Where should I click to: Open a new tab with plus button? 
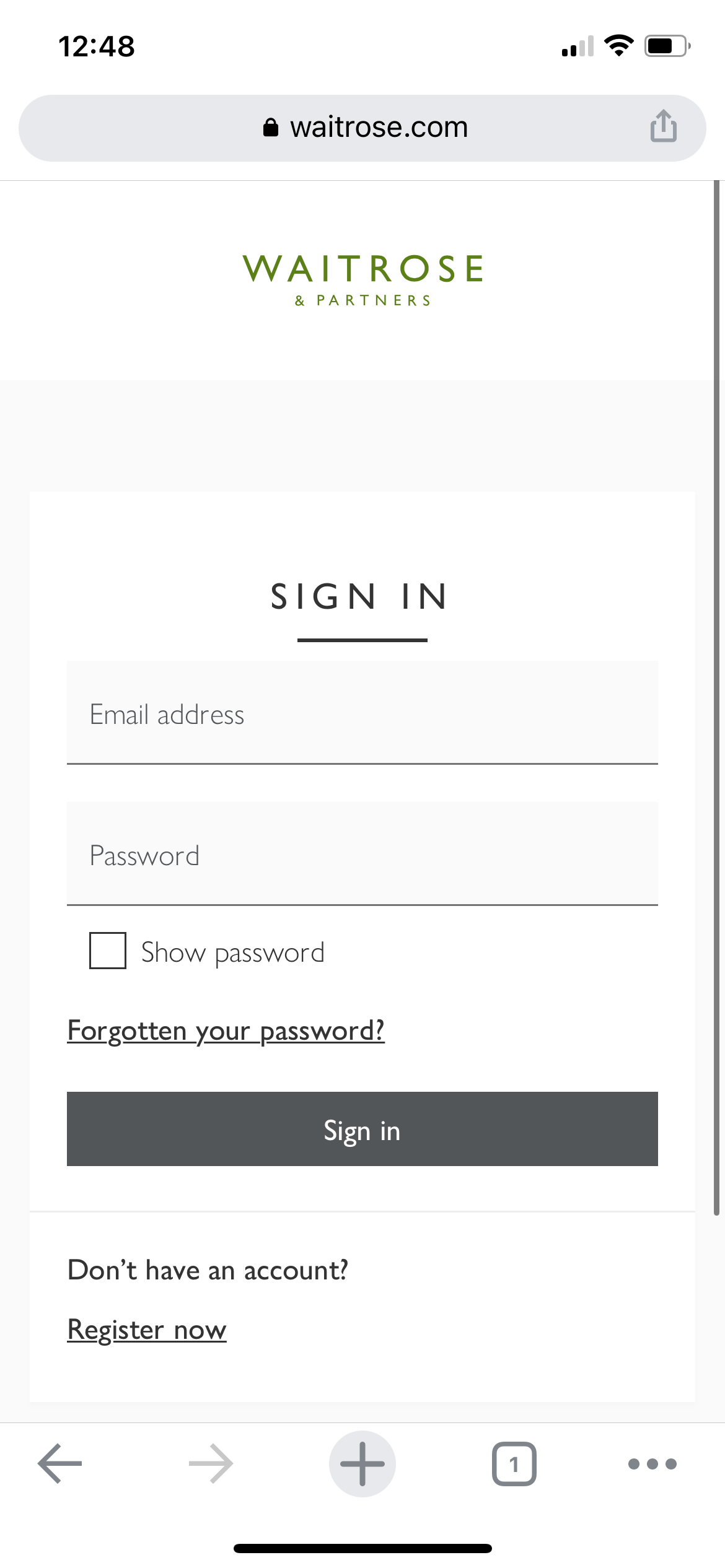click(x=362, y=1464)
